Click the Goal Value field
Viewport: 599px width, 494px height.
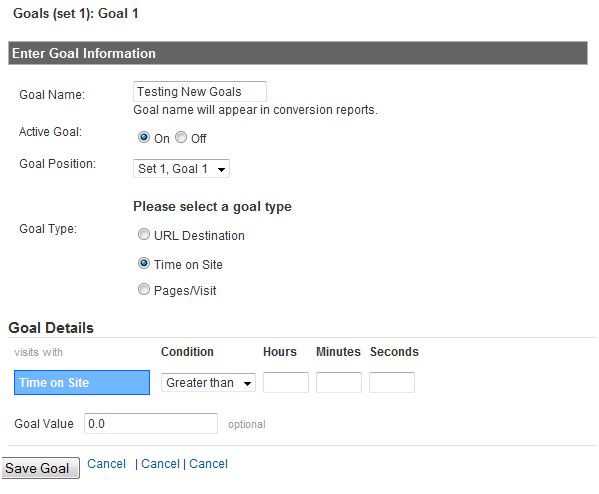[x=151, y=423]
